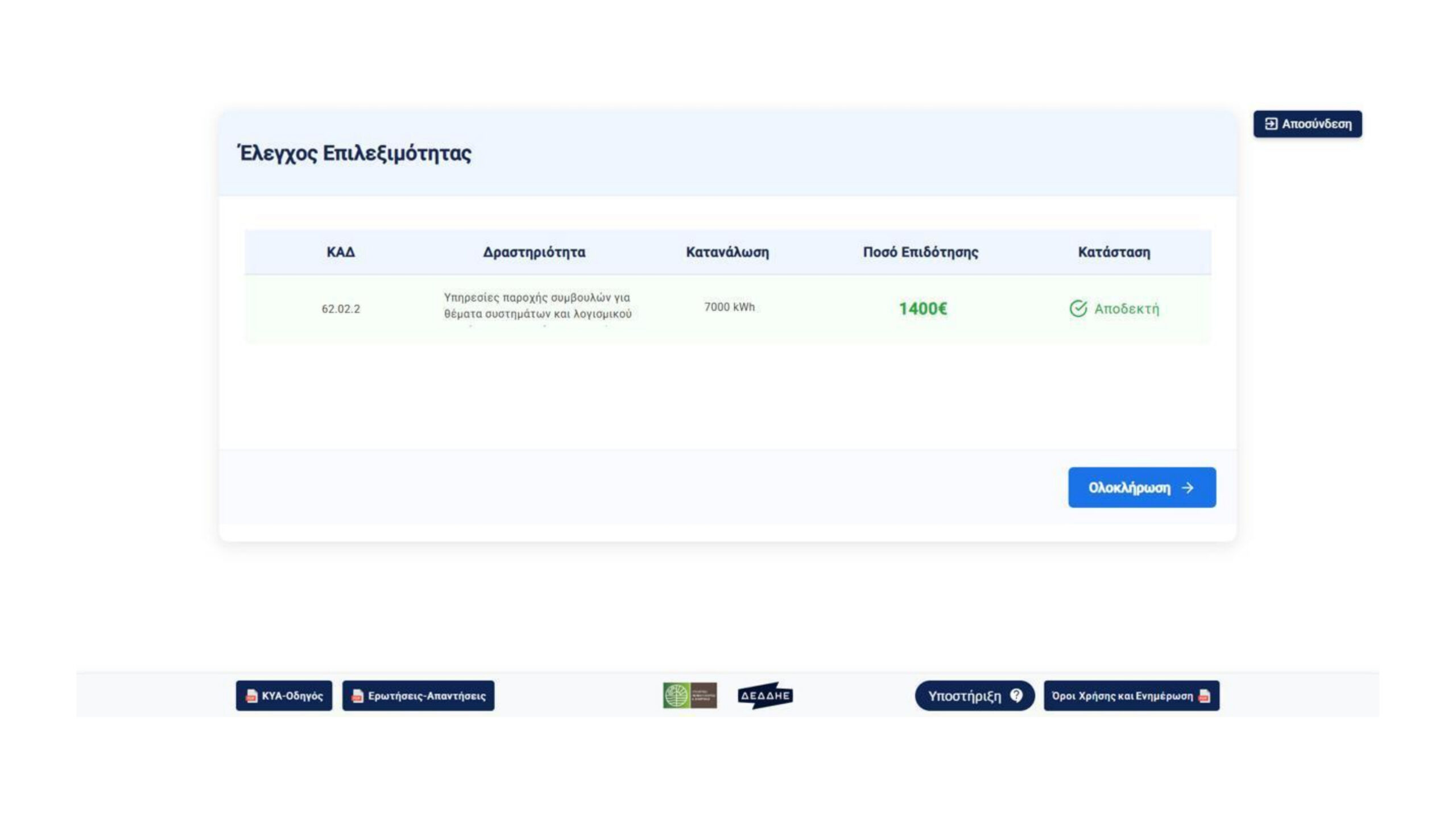Viewport: 1456px width, 819px height.
Task: Click the green ministry logo
Action: tap(689, 696)
